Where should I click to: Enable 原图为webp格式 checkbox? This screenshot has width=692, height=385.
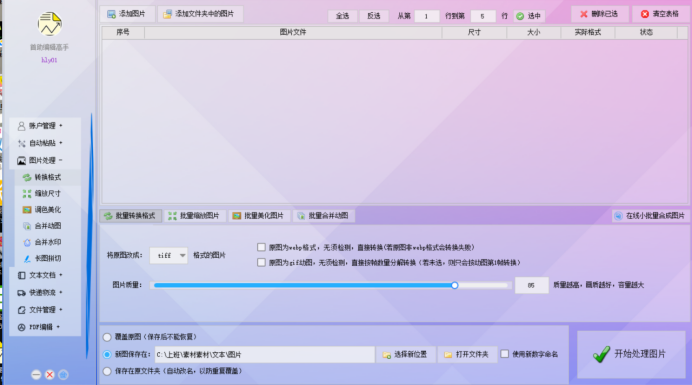click(x=261, y=247)
